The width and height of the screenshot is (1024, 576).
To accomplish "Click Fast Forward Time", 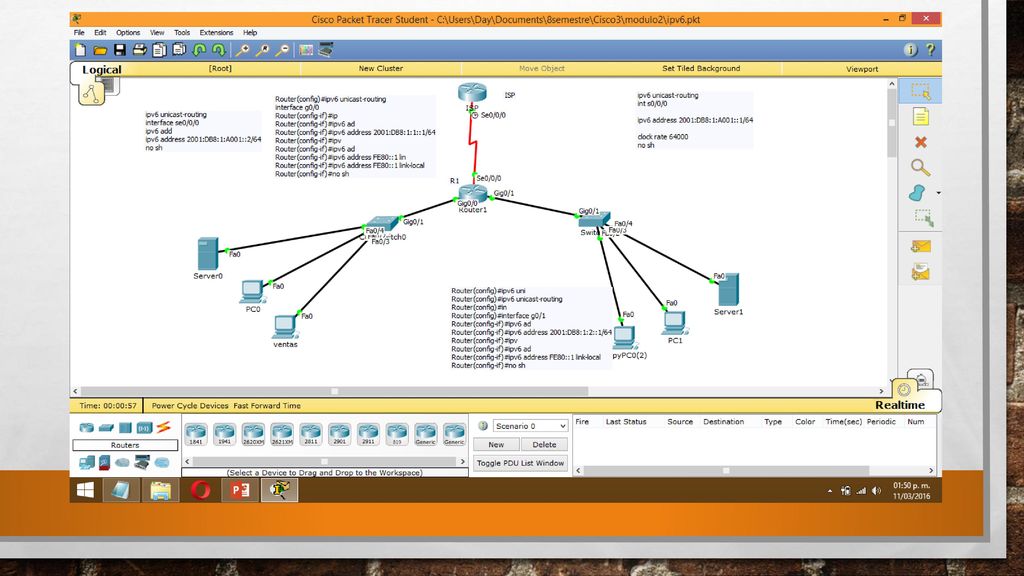I will point(267,406).
